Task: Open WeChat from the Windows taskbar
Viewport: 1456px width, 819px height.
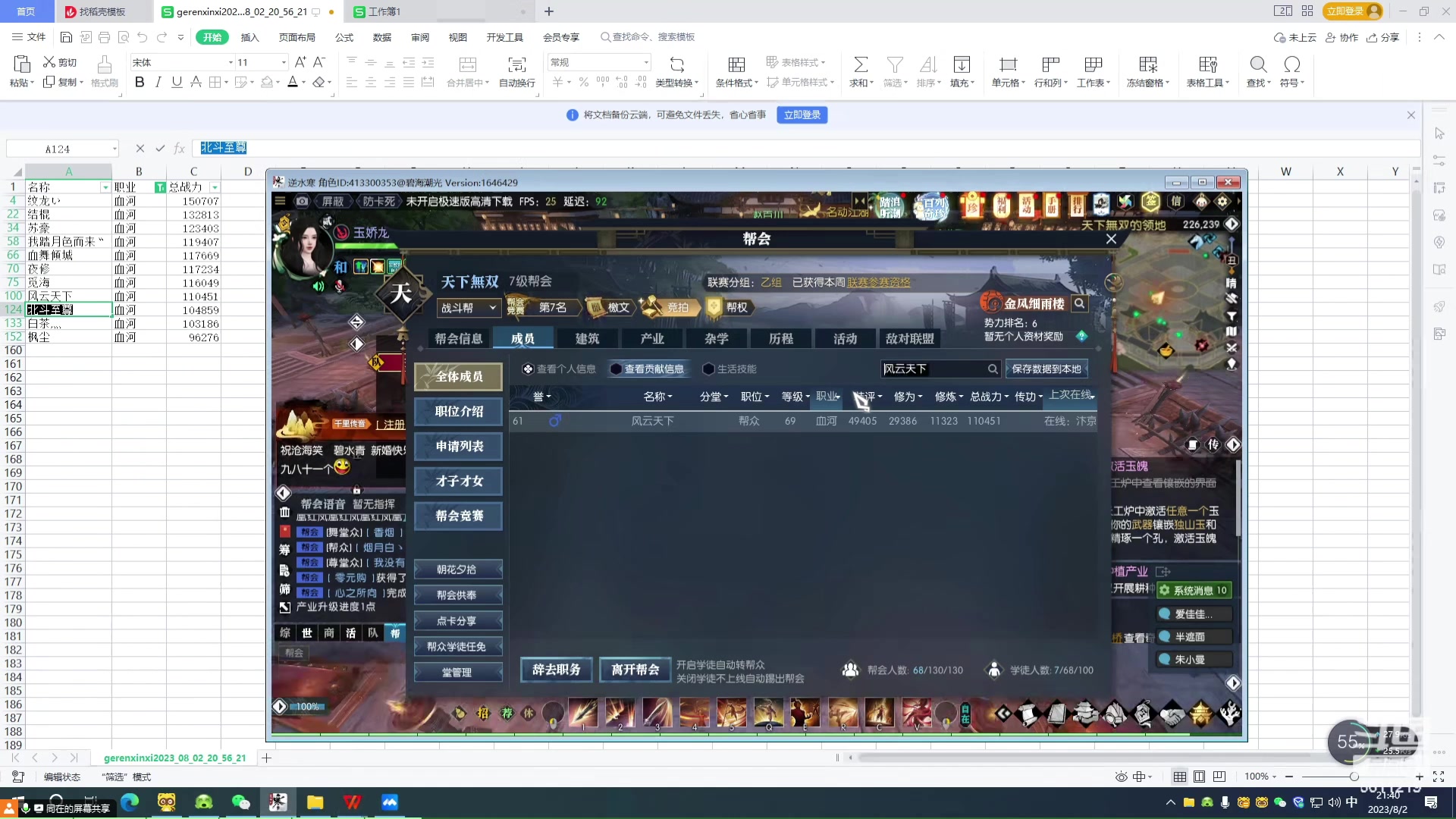Action: 240,802
